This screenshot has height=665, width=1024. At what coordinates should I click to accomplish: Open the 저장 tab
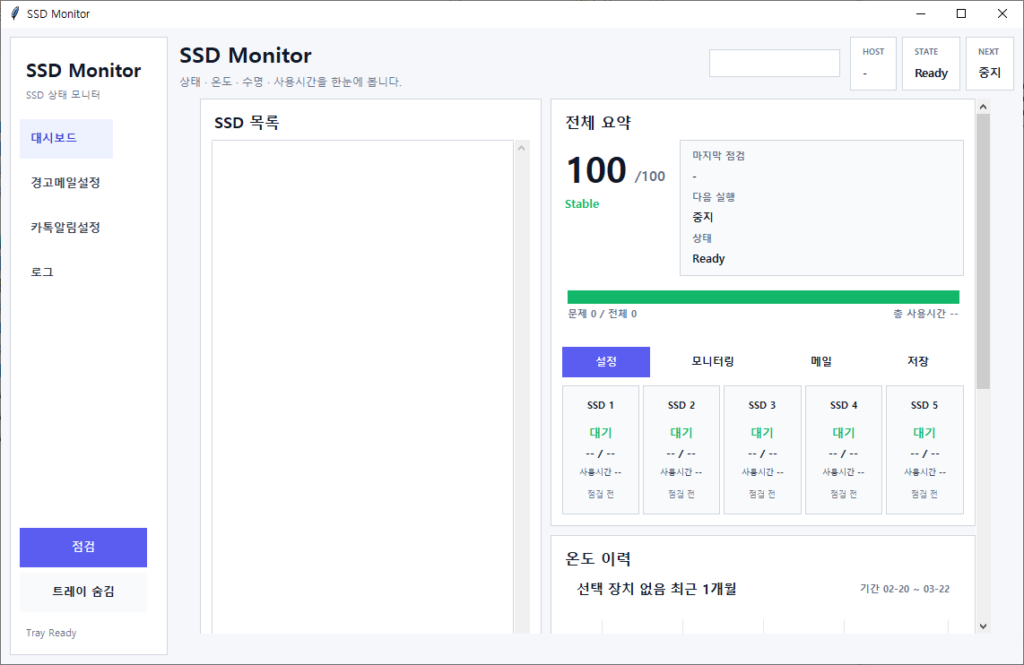(x=917, y=362)
